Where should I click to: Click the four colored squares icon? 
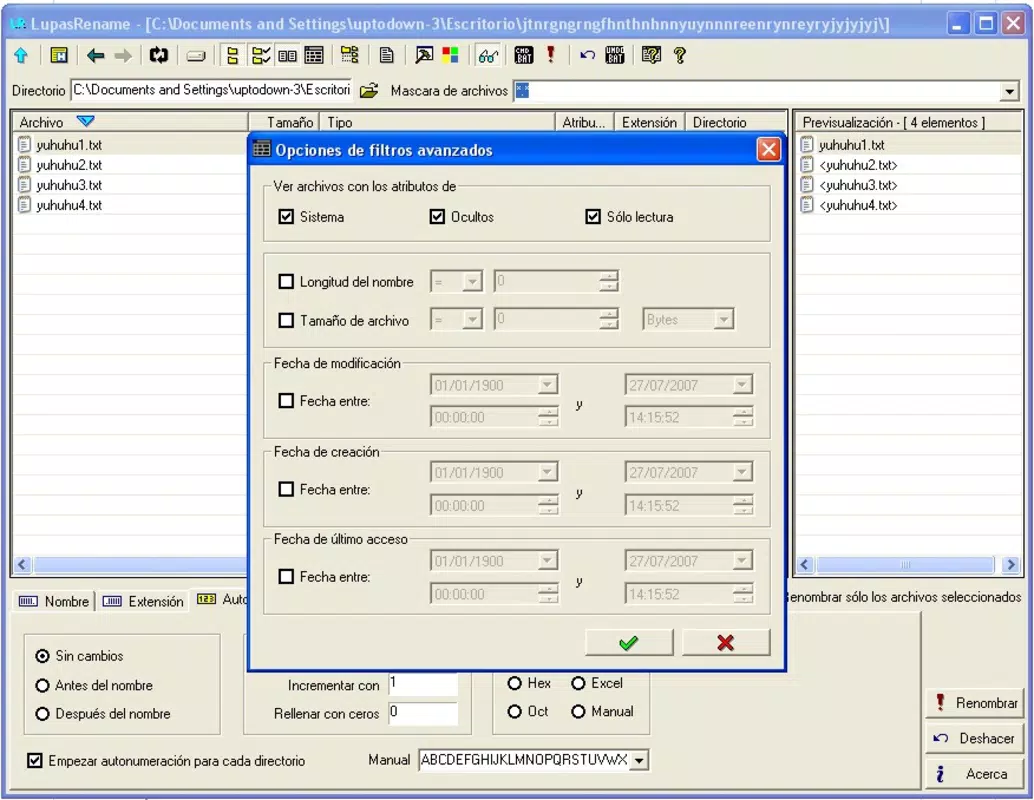point(450,55)
